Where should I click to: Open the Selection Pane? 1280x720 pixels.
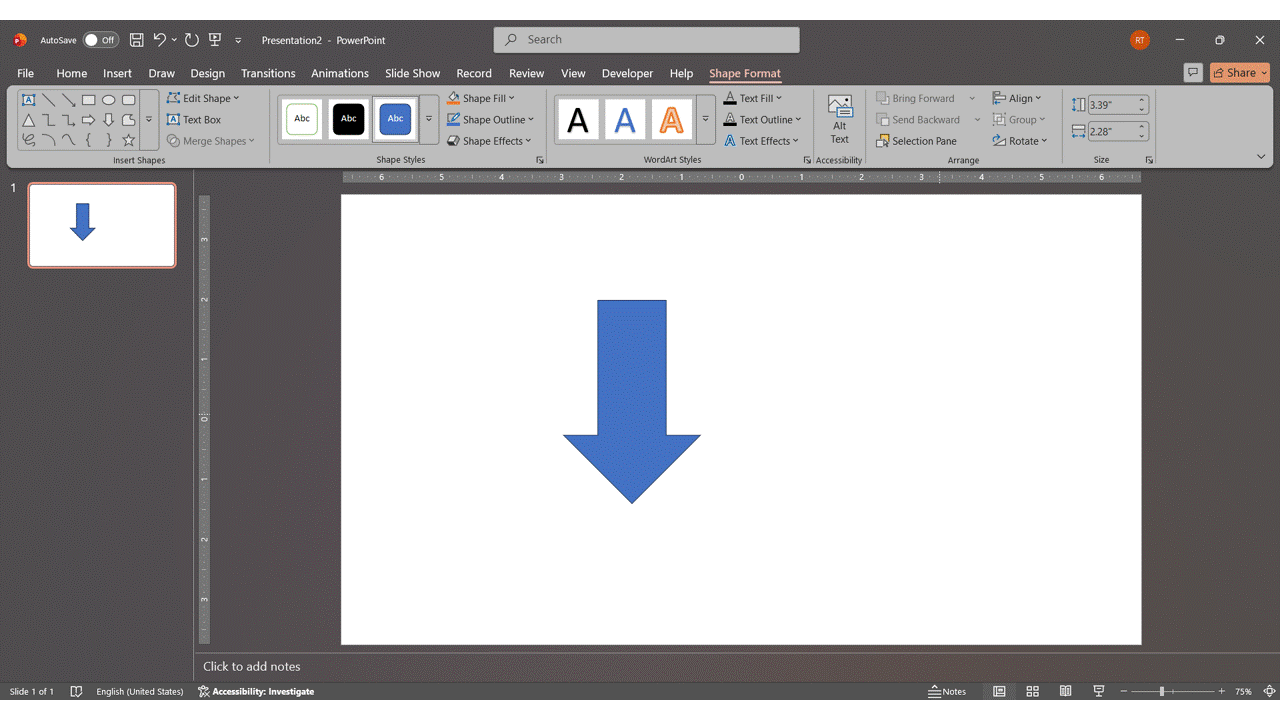(x=916, y=141)
